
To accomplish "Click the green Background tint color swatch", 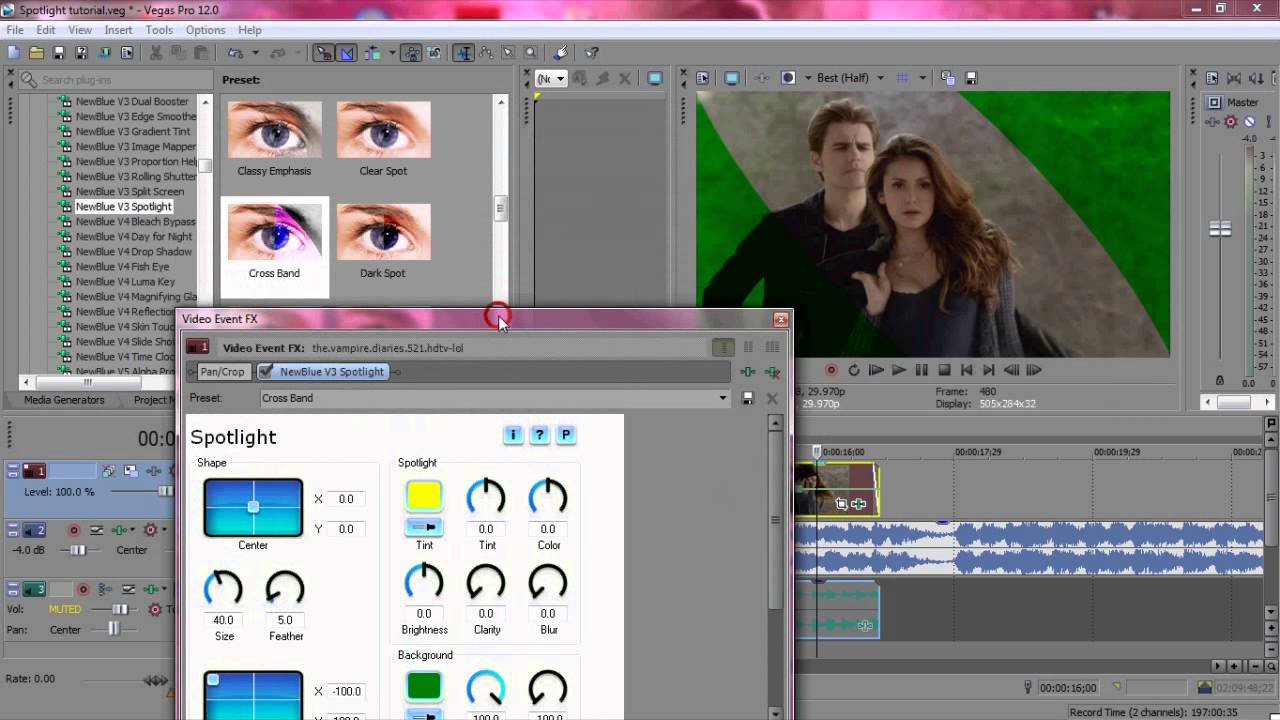I will click(x=424, y=686).
